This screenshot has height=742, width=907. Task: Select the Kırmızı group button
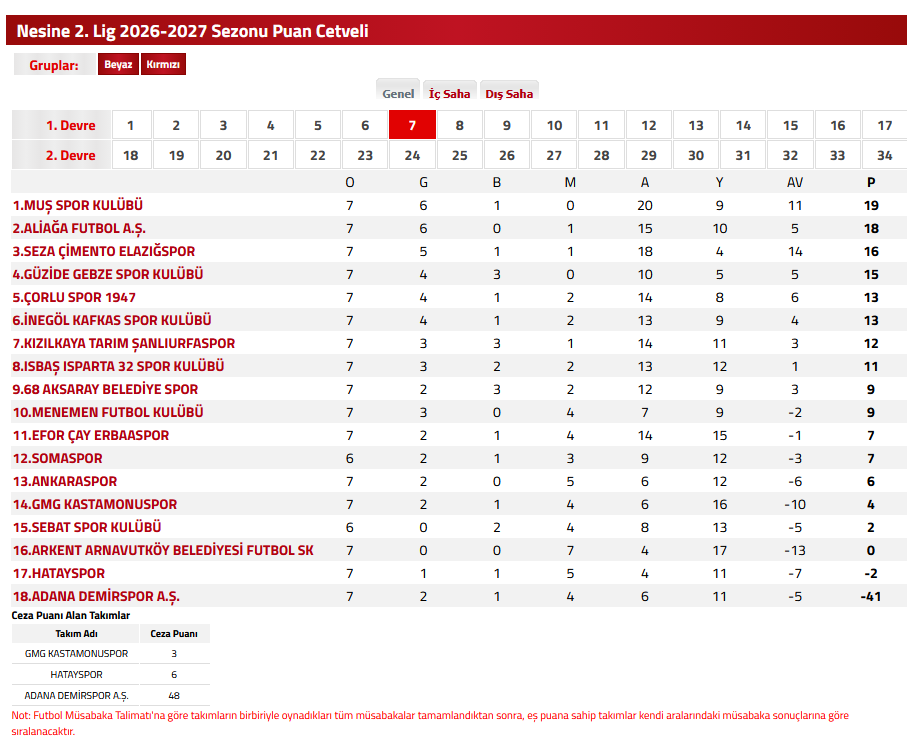163,64
